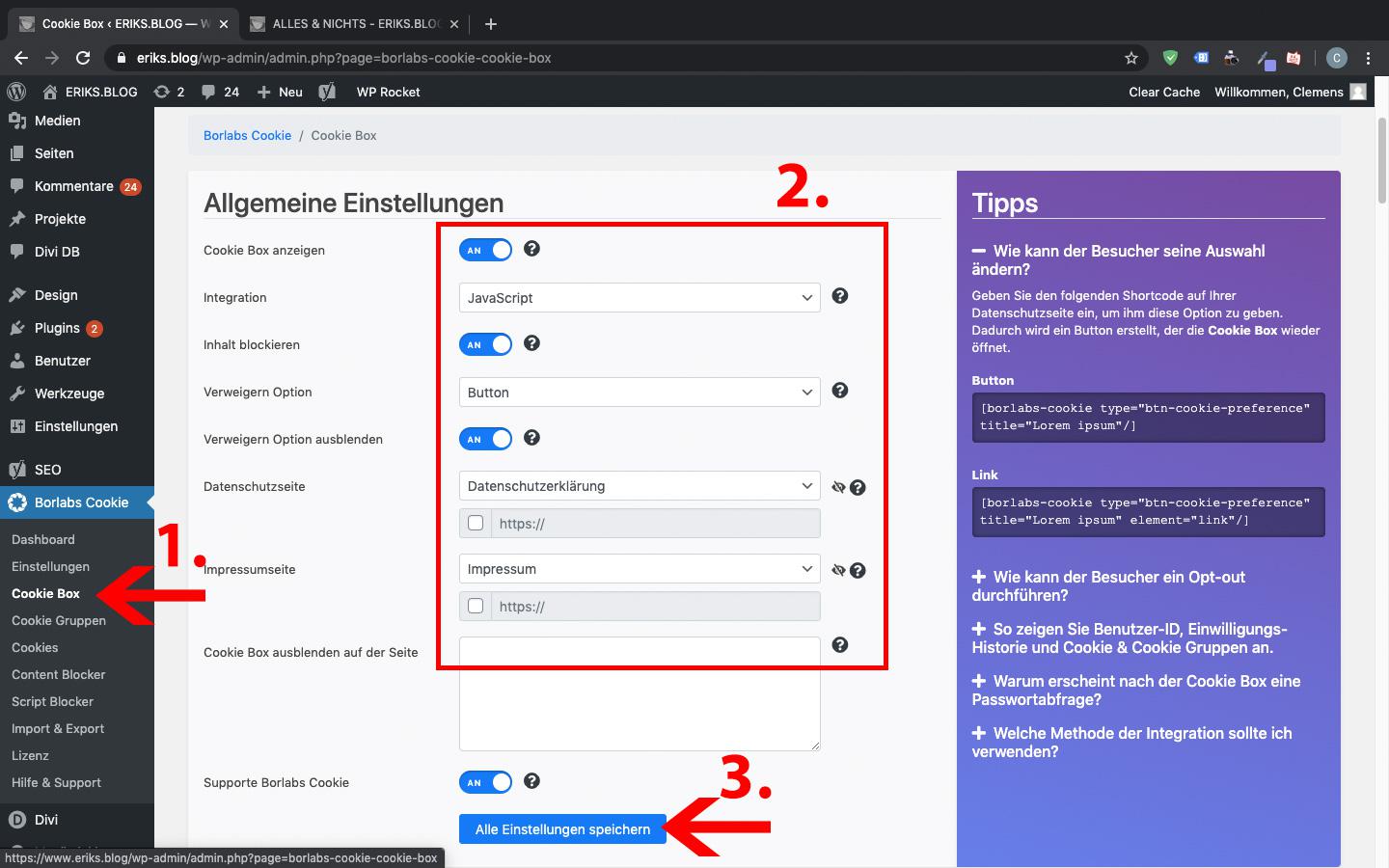The height and width of the screenshot is (868, 1389).
Task: Open Cookie Gruppen submenu item
Action: (x=59, y=620)
